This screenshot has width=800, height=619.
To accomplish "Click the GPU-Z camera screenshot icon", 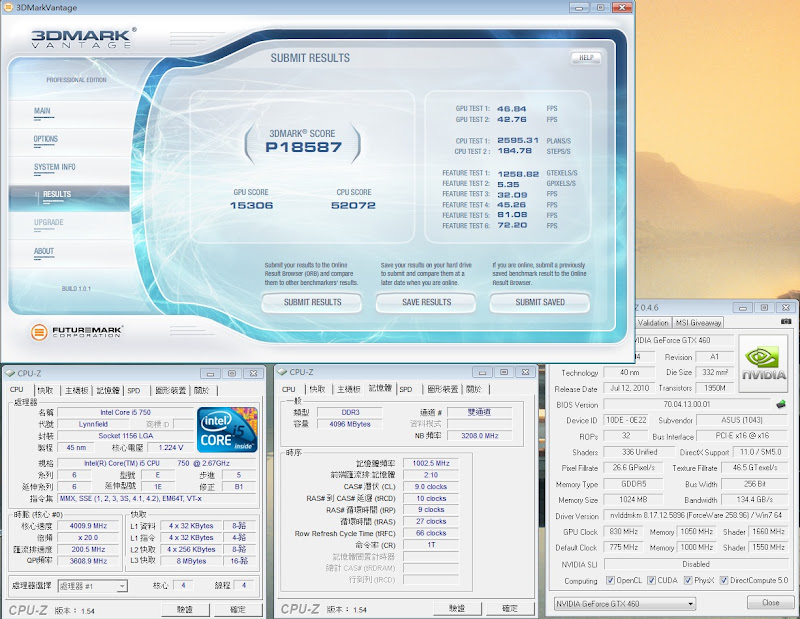I will pyautogui.click(x=786, y=321).
